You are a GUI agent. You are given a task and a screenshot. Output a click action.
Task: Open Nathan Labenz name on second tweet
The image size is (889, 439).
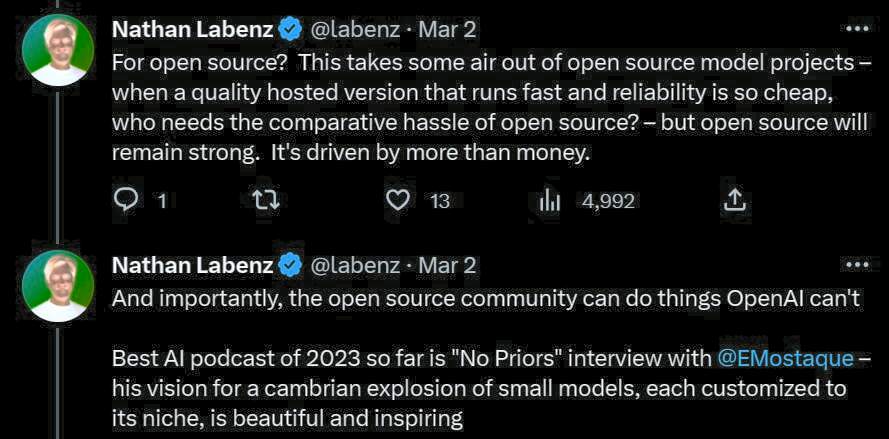coord(192,265)
